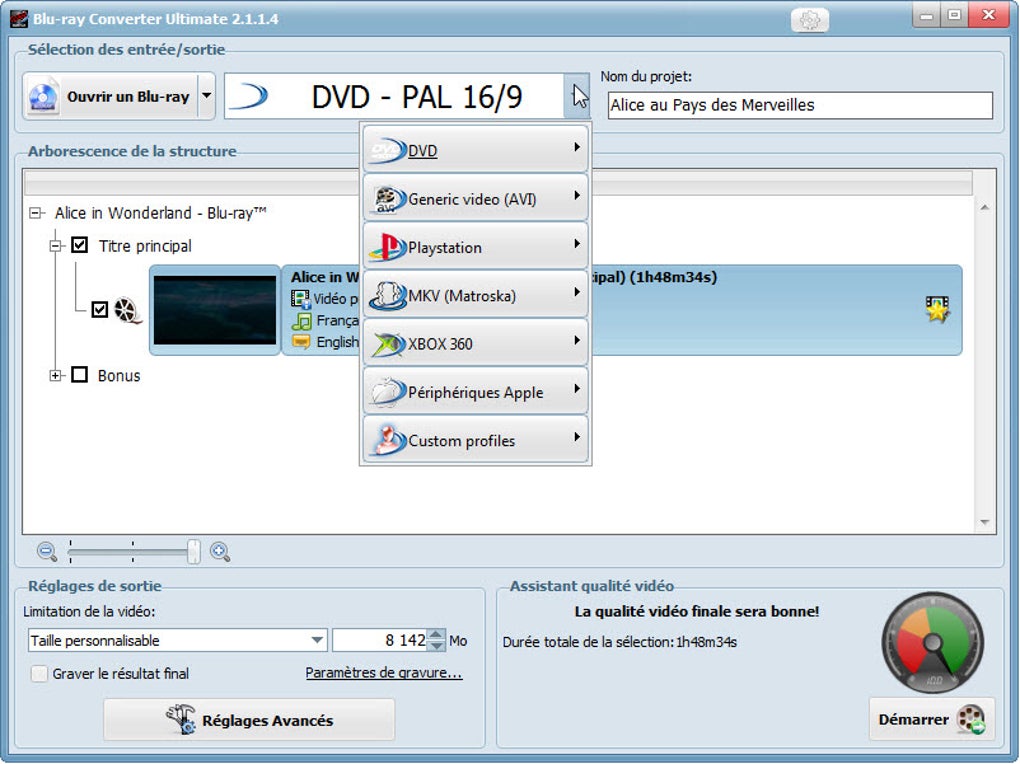Click the film reel icon beside the movie thumbnail
Image resolution: width=1020 pixels, height=764 pixels.
[x=128, y=310]
